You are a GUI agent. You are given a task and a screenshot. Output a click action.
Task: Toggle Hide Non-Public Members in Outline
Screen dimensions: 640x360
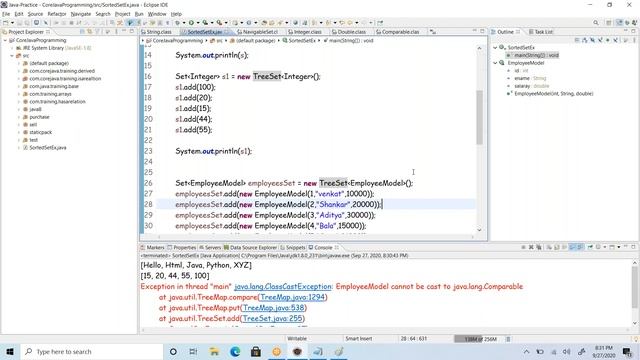click(x=608, y=40)
